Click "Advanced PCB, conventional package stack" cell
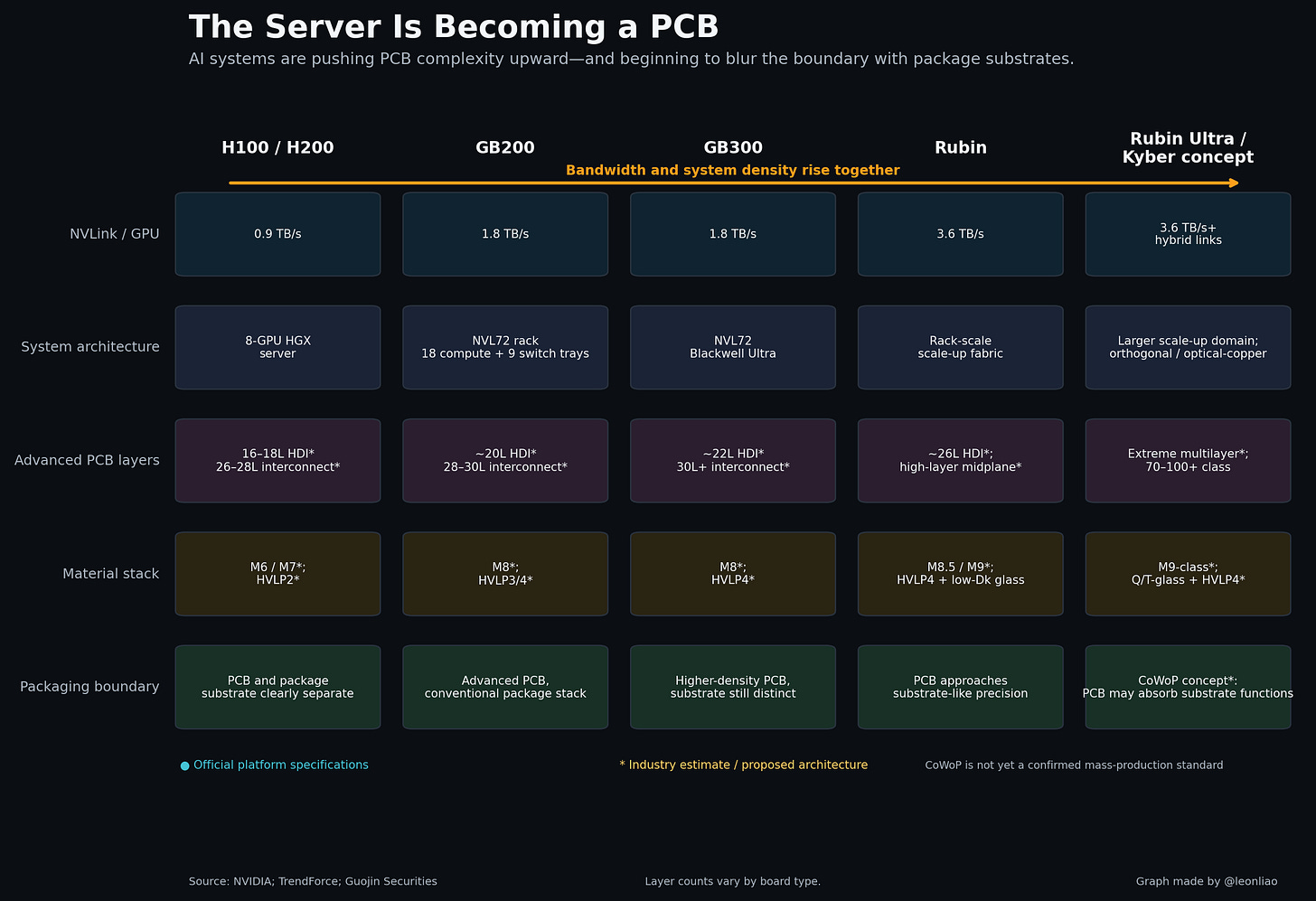The width and height of the screenshot is (1316, 901). pos(505,687)
